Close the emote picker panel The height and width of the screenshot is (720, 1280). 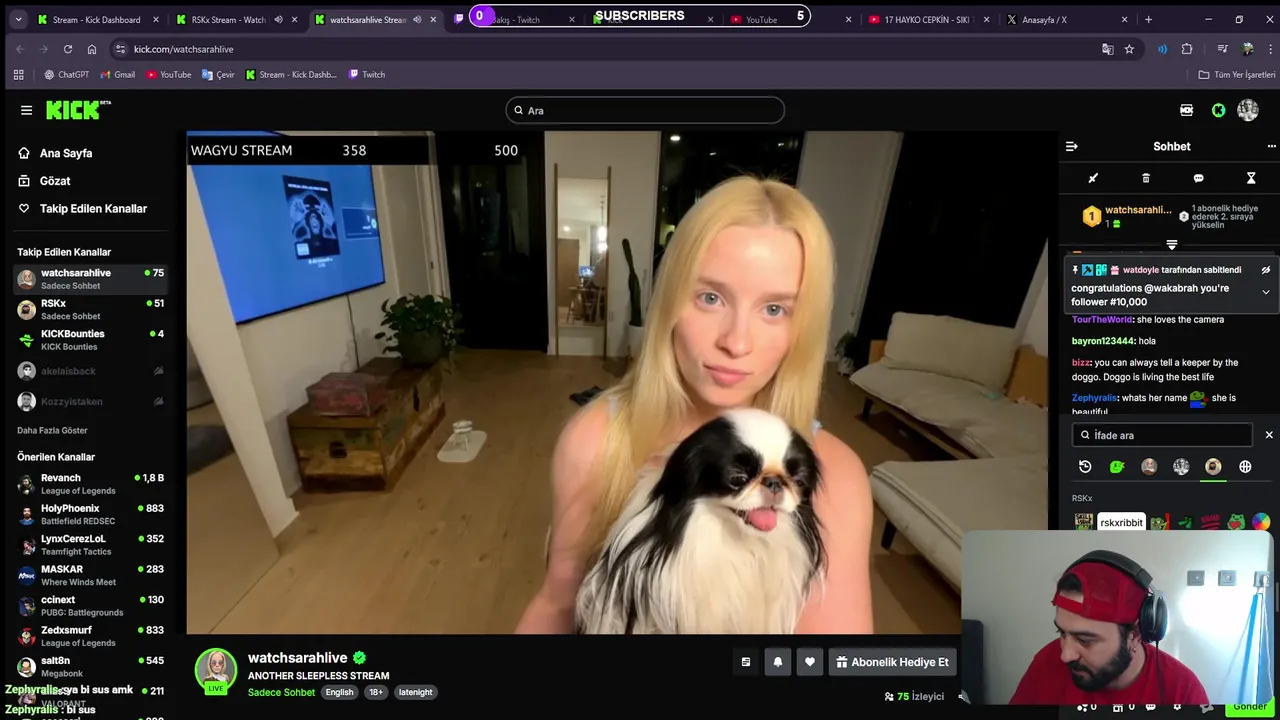[x=1269, y=435]
